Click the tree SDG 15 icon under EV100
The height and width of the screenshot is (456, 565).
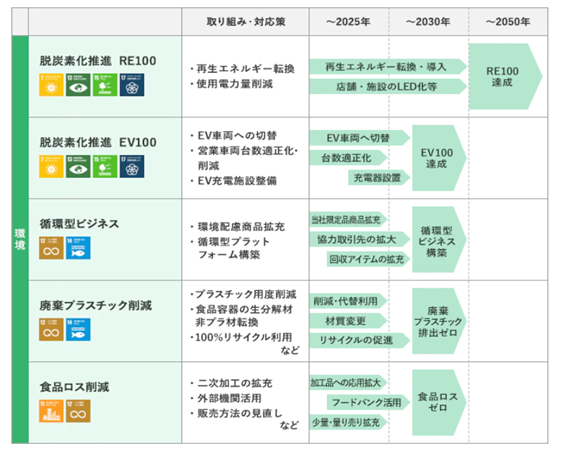(105, 166)
